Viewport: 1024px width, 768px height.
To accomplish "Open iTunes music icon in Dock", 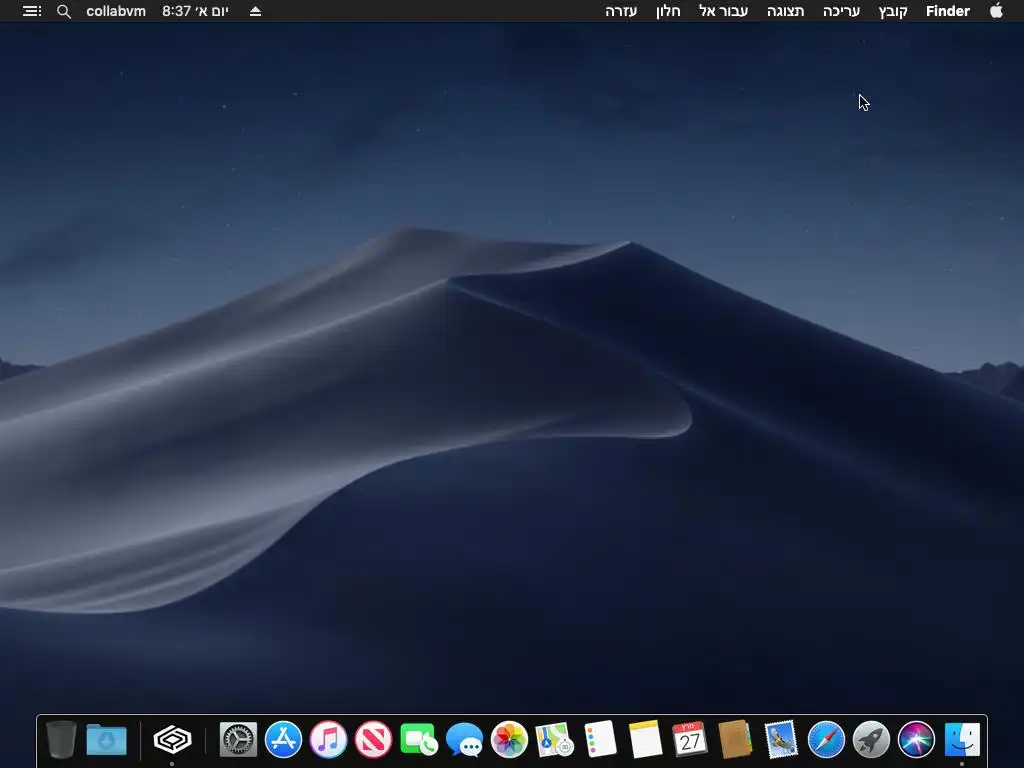I will [328, 739].
